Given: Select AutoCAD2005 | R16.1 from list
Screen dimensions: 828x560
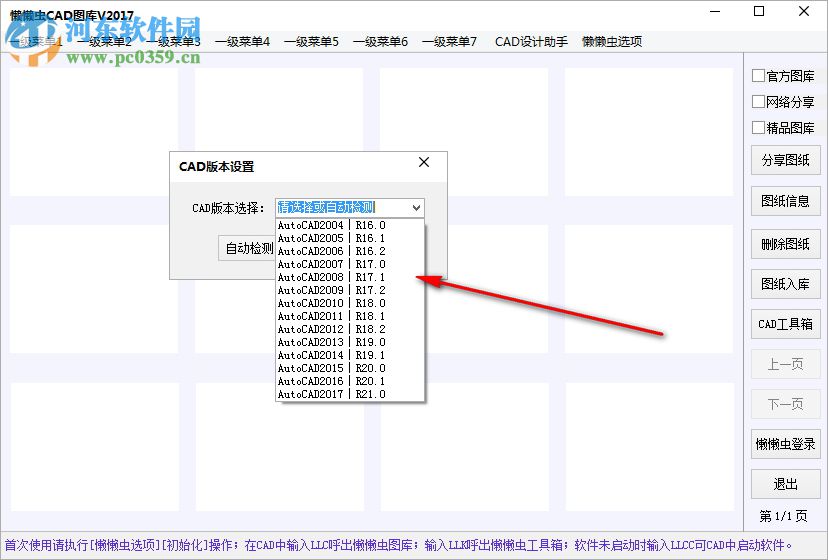Looking at the screenshot, I should 350,238.
